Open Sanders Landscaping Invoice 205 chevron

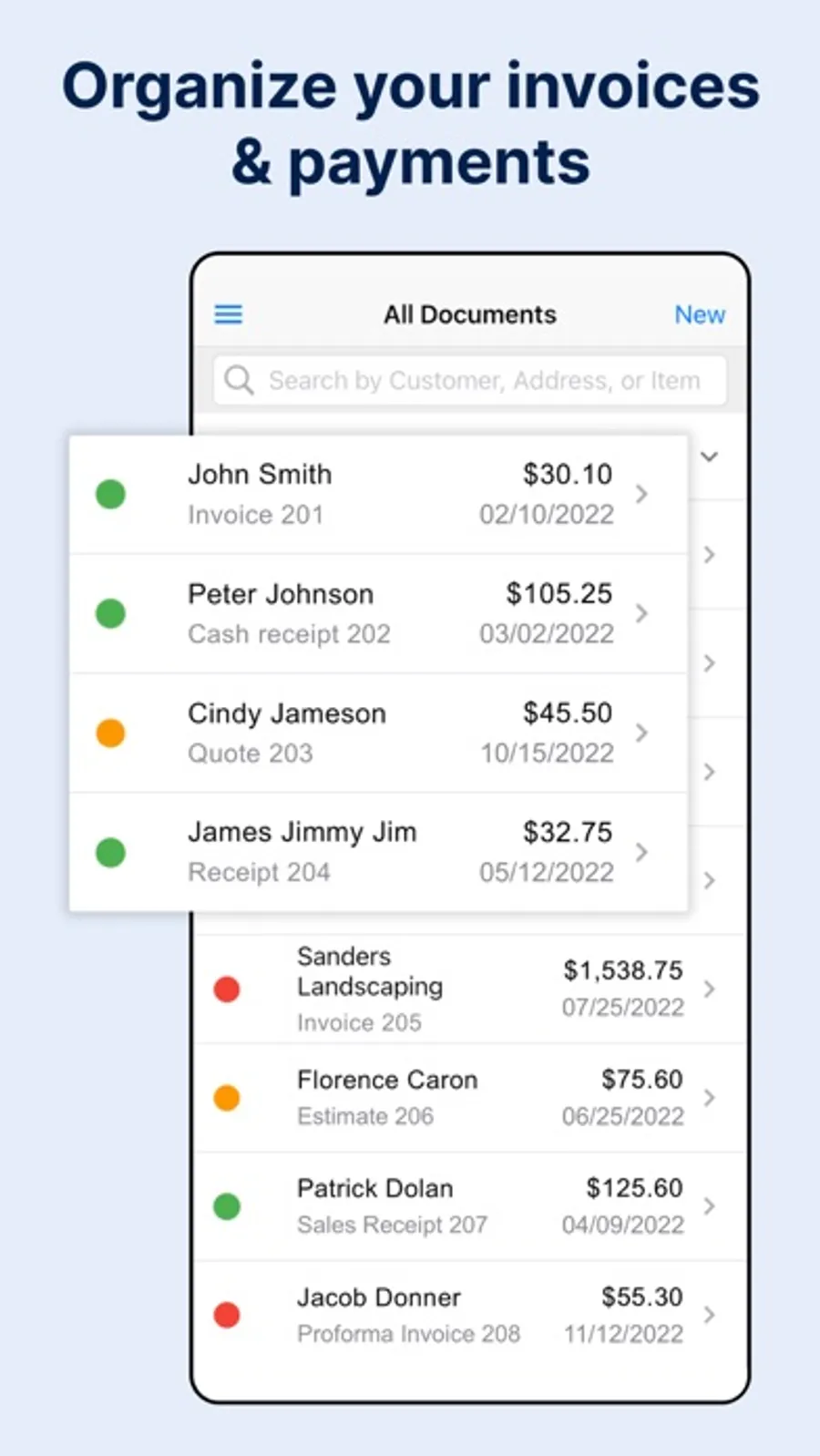[710, 989]
